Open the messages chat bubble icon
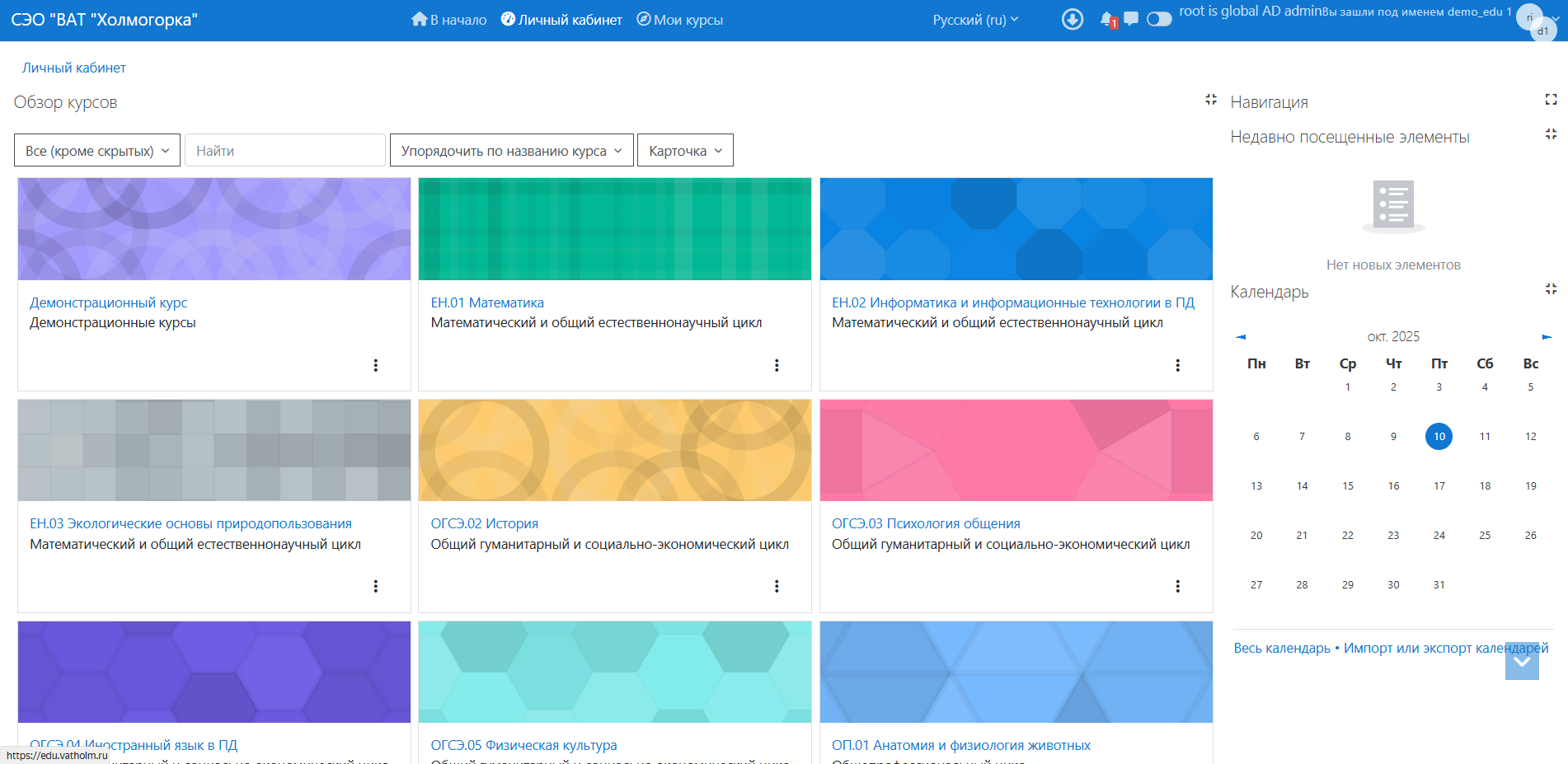Image resolution: width=1568 pixels, height=764 pixels. [1131, 18]
